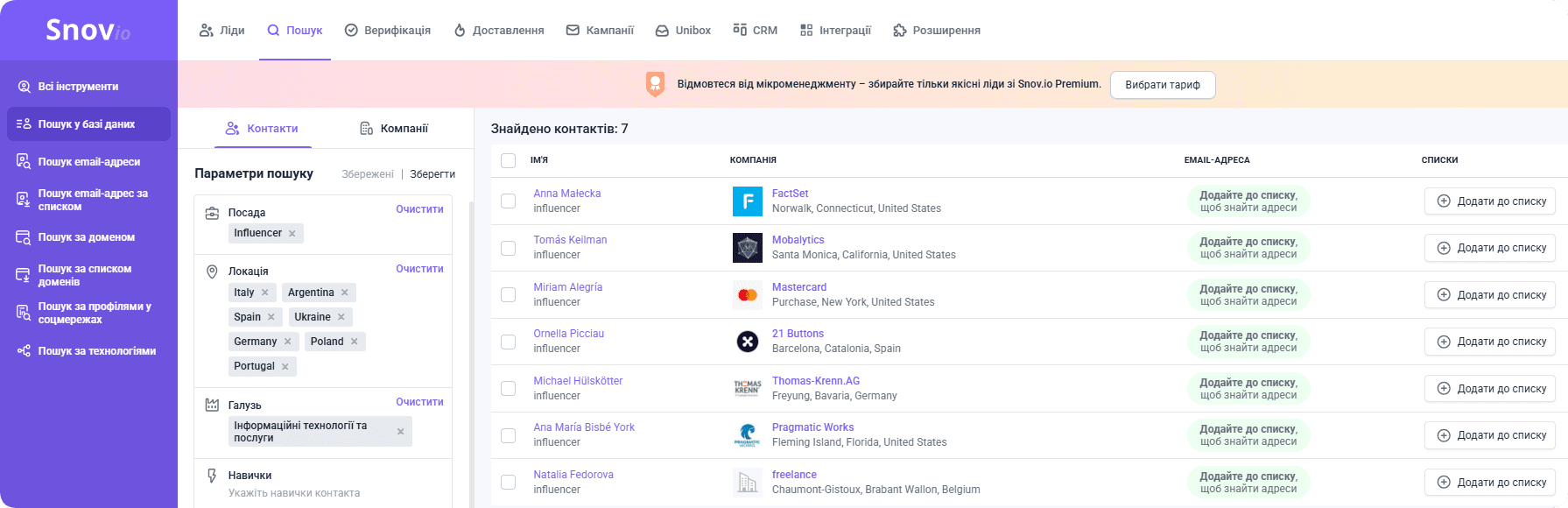Open Пошук за списком доменів
1568x508 pixels.
coord(88,275)
